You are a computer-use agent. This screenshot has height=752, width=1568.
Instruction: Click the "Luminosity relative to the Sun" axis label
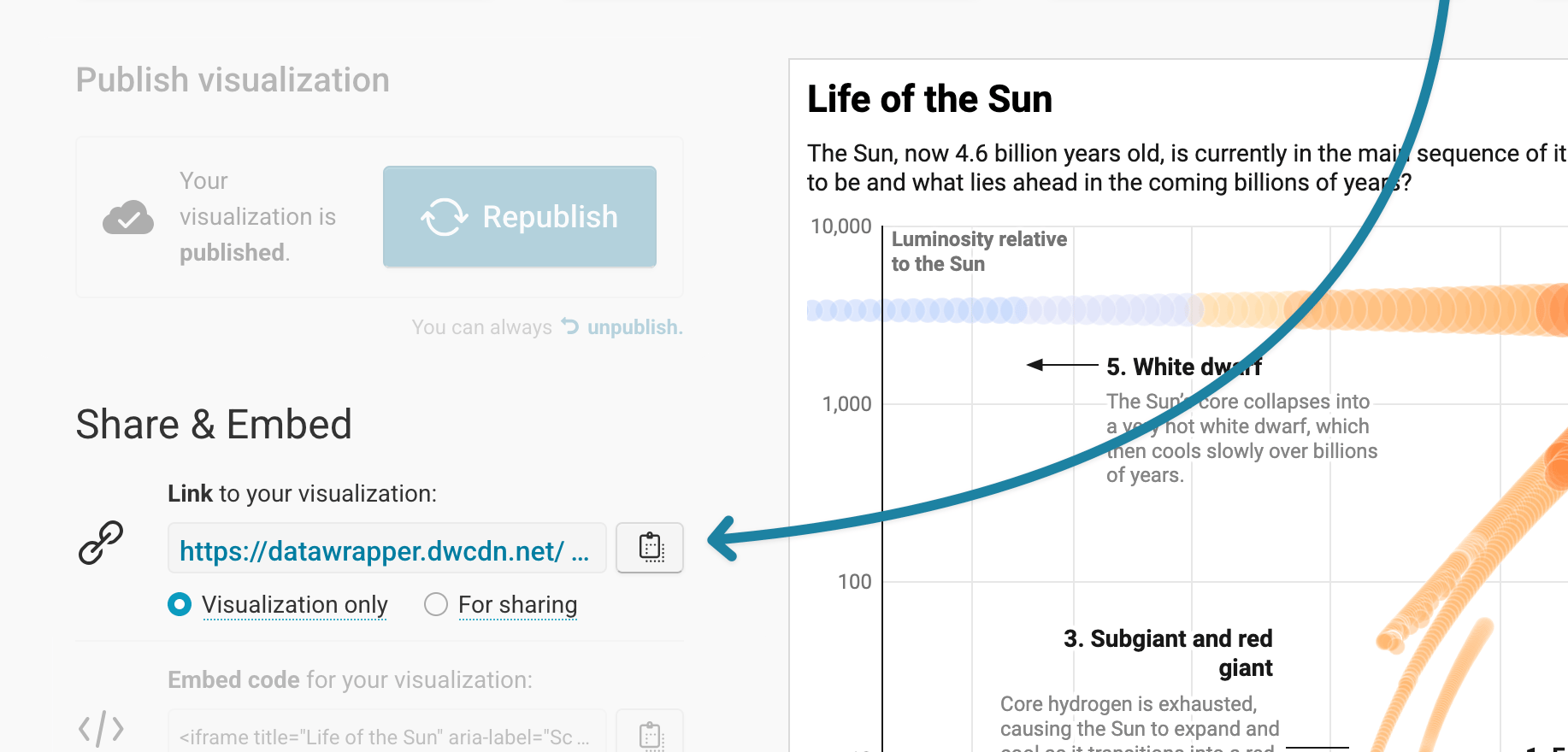(x=979, y=251)
